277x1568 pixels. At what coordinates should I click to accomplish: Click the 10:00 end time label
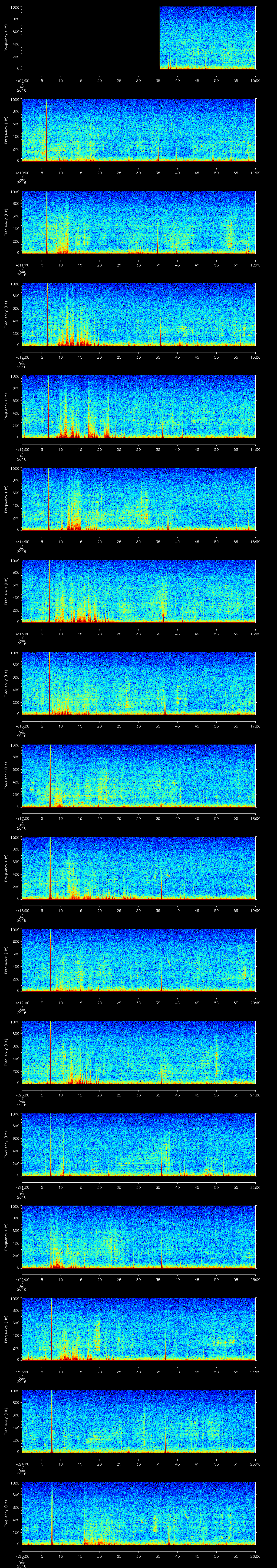coord(255,80)
